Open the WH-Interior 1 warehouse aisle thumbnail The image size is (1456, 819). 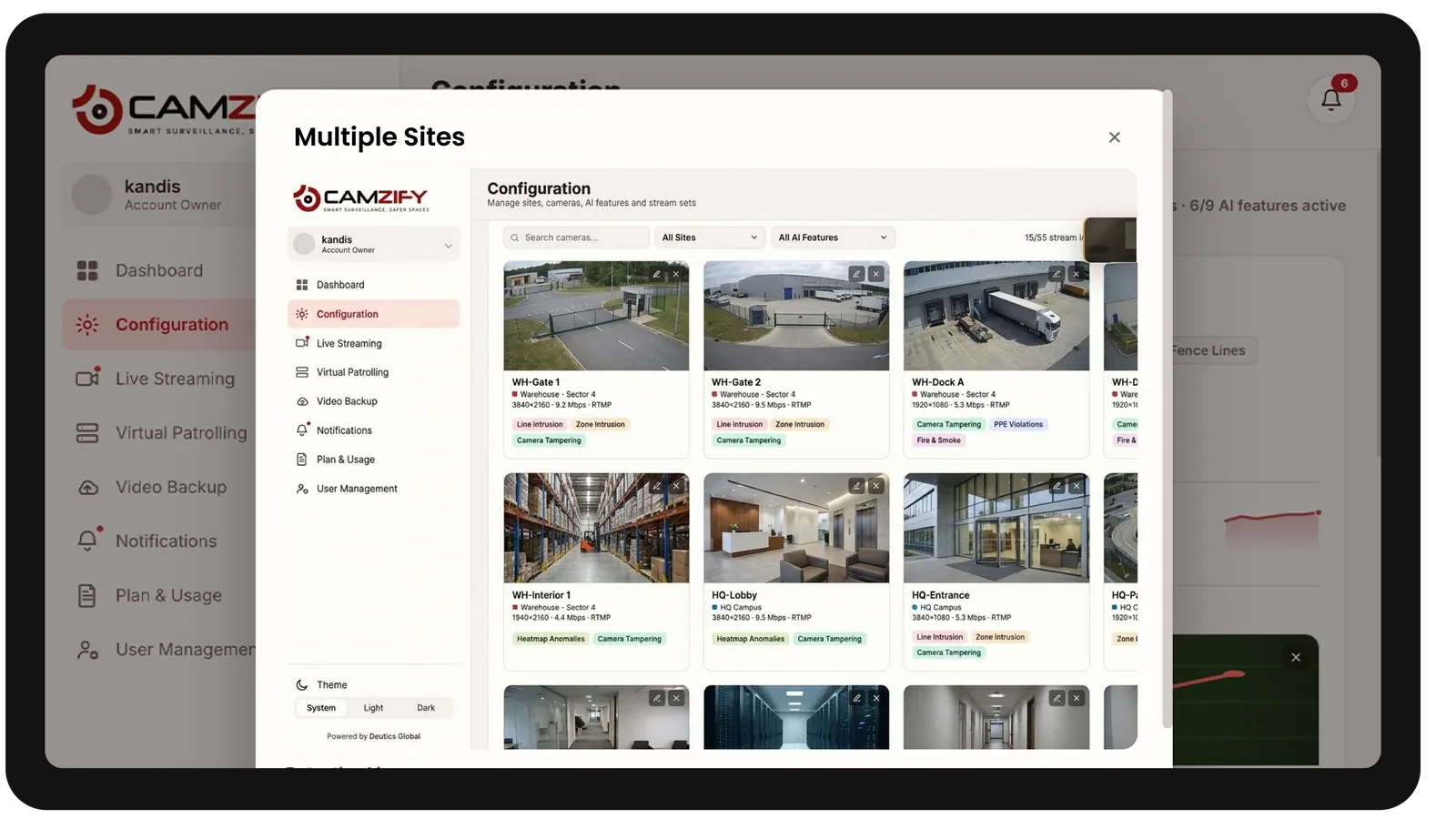[596, 528]
